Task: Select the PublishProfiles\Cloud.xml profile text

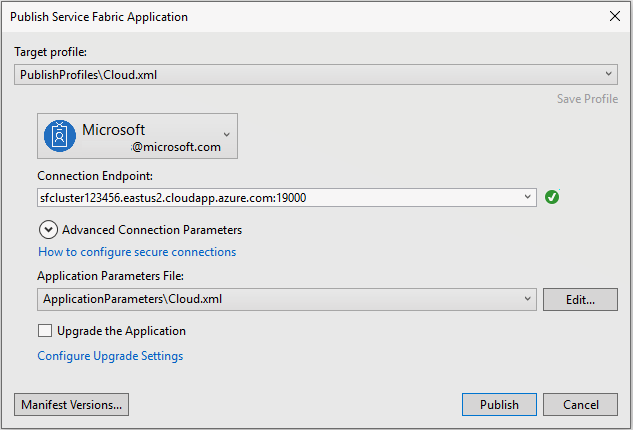Action: pos(88,75)
